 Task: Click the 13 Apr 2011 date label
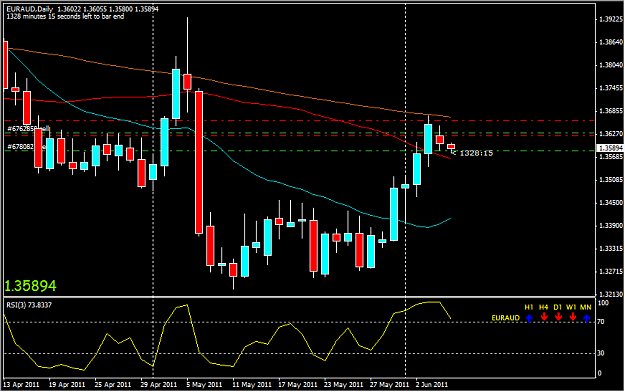coord(21,385)
